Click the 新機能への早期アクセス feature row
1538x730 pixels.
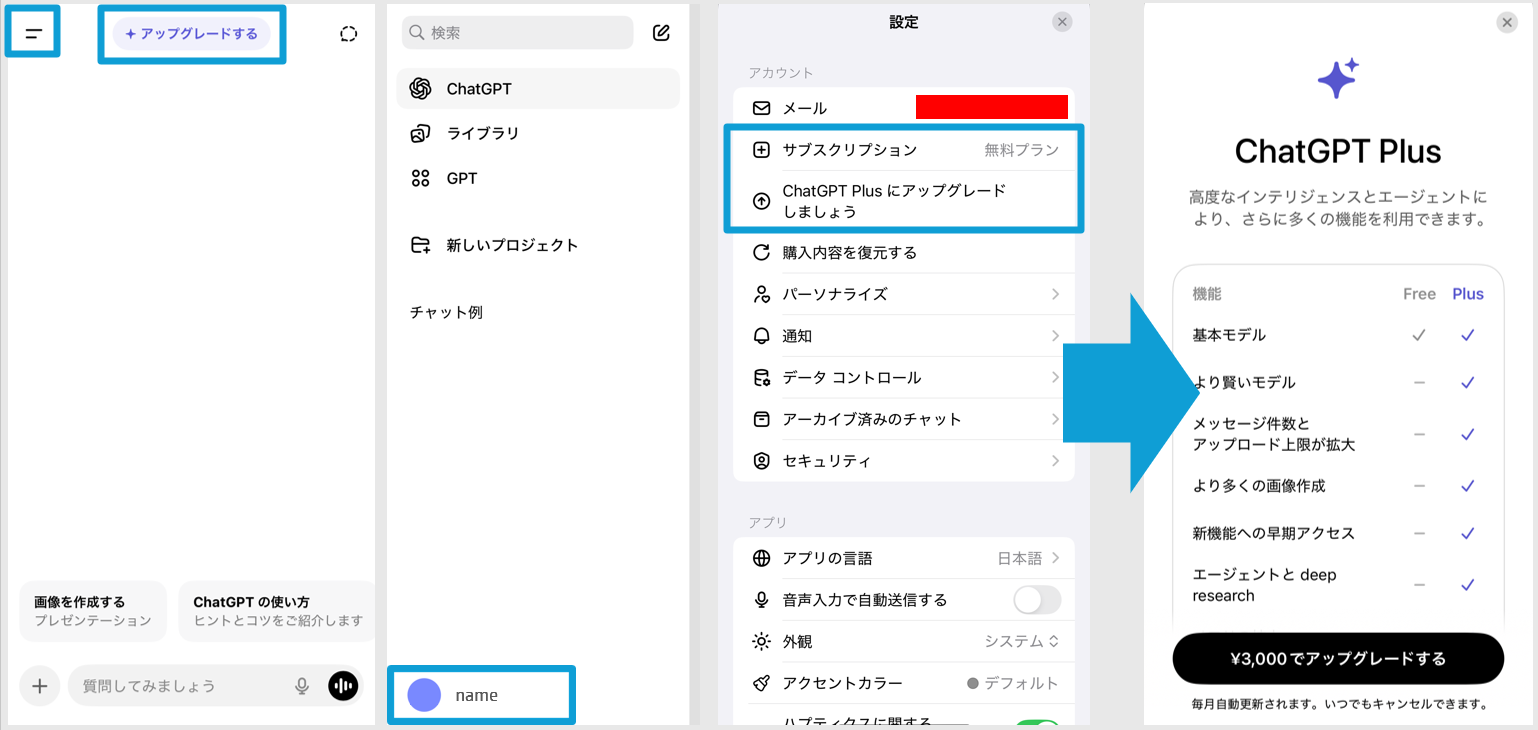[x=1338, y=533]
